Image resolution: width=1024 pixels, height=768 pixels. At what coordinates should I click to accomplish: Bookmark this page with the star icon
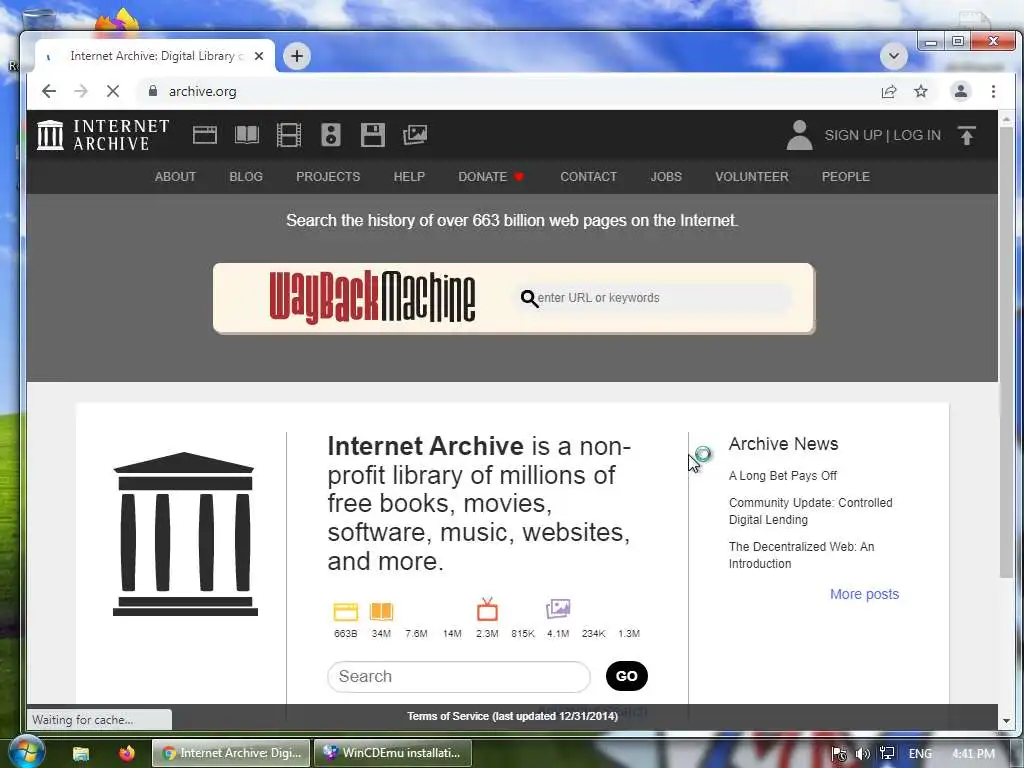pos(921,91)
